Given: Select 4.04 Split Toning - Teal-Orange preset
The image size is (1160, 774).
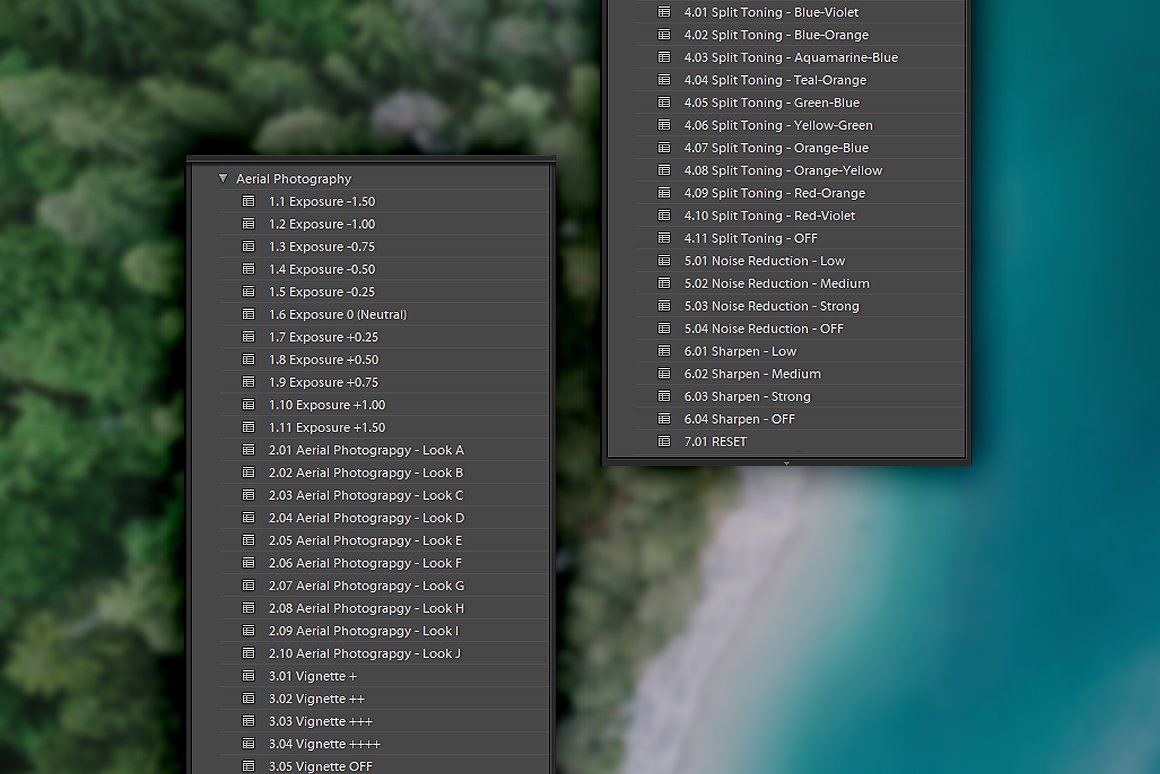Looking at the screenshot, I should [775, 80].
